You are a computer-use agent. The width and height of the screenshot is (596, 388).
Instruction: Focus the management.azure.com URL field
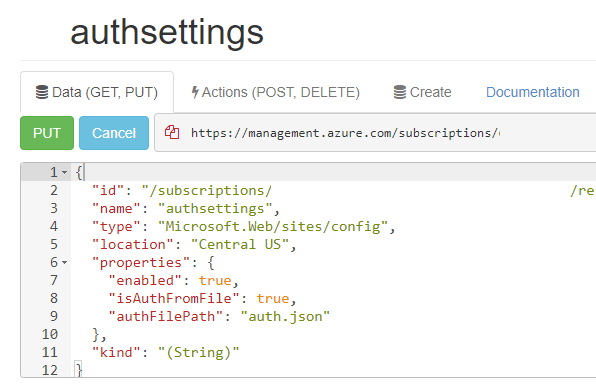376,133
